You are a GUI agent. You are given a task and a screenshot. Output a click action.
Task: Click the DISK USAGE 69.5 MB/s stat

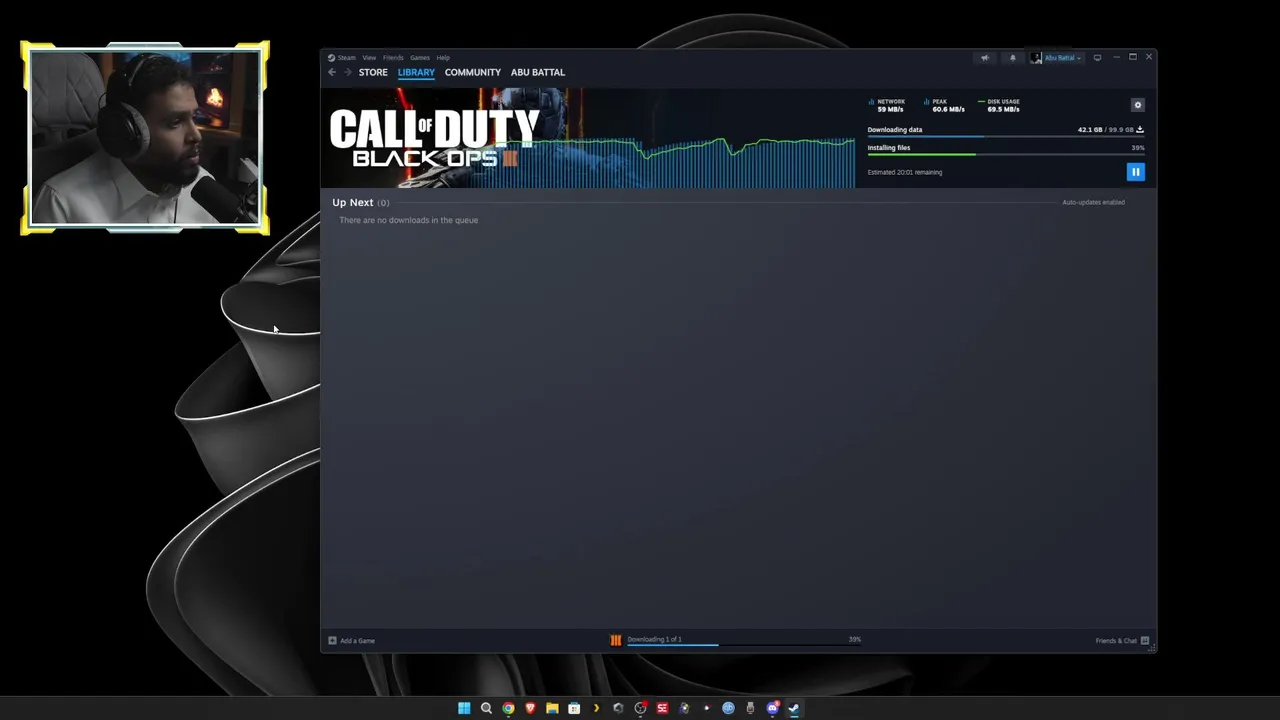[1000, 105]
